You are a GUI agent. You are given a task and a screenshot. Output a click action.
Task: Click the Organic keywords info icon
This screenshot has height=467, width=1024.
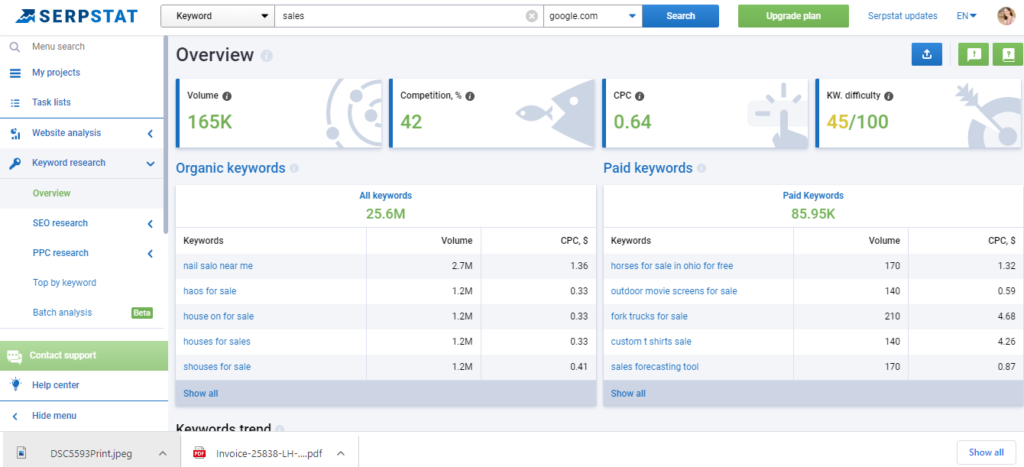click(x=294, y=169)
